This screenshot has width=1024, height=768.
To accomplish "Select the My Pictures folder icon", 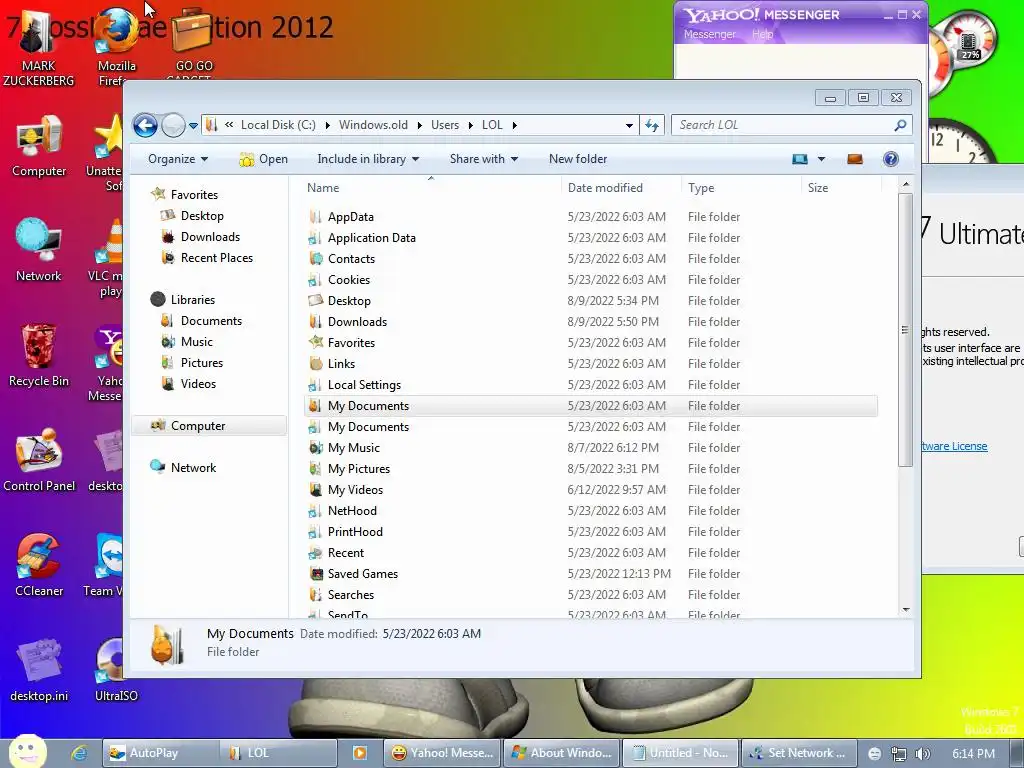I will [315, 468].
